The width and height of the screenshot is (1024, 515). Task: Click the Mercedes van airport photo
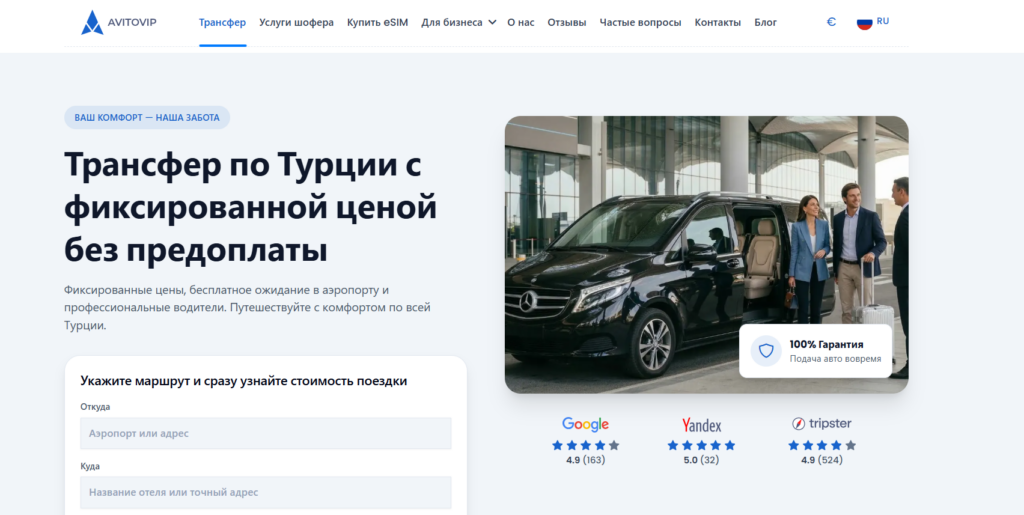coord(707,255)
